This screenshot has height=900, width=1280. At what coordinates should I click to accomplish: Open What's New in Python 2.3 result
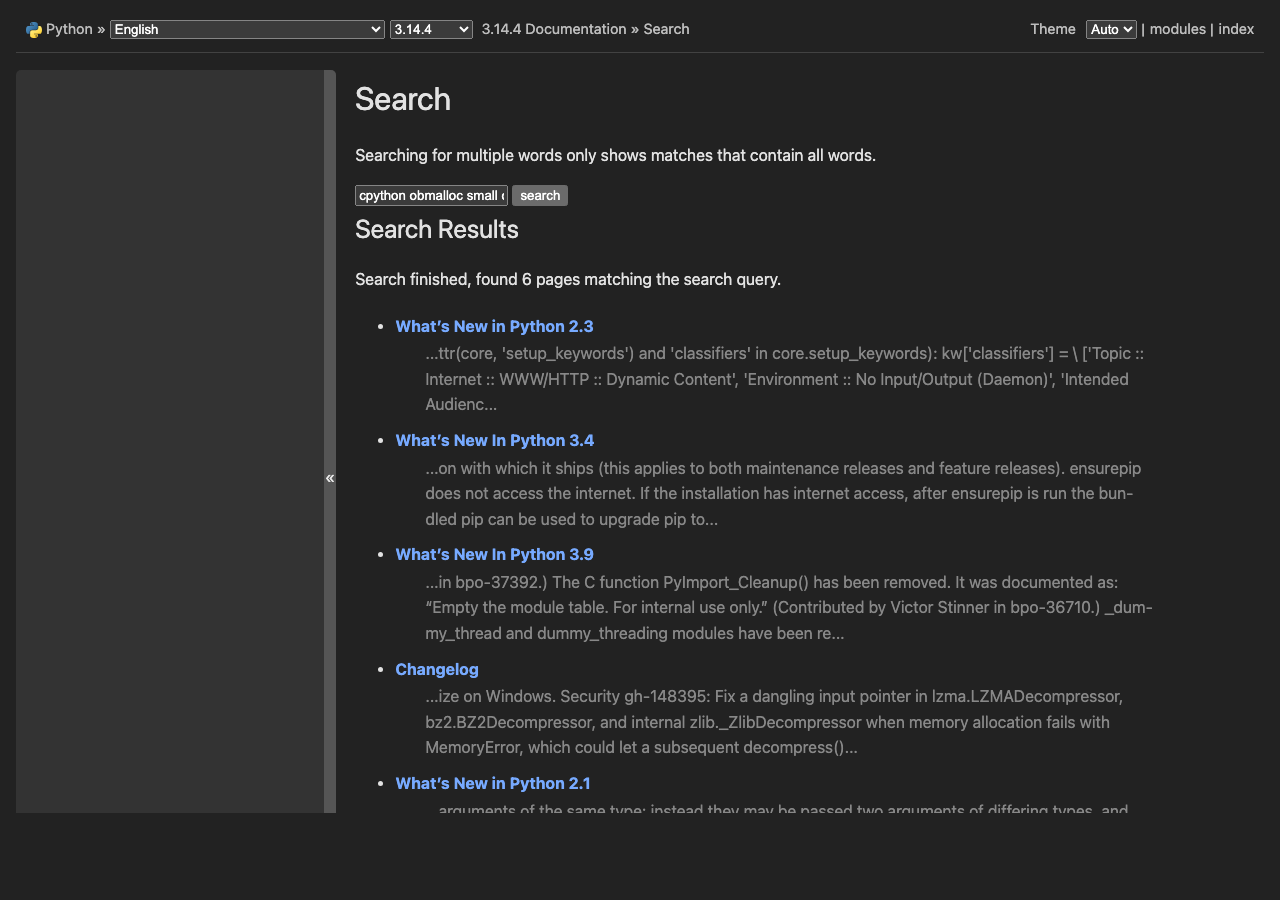(x=494, y=327)
